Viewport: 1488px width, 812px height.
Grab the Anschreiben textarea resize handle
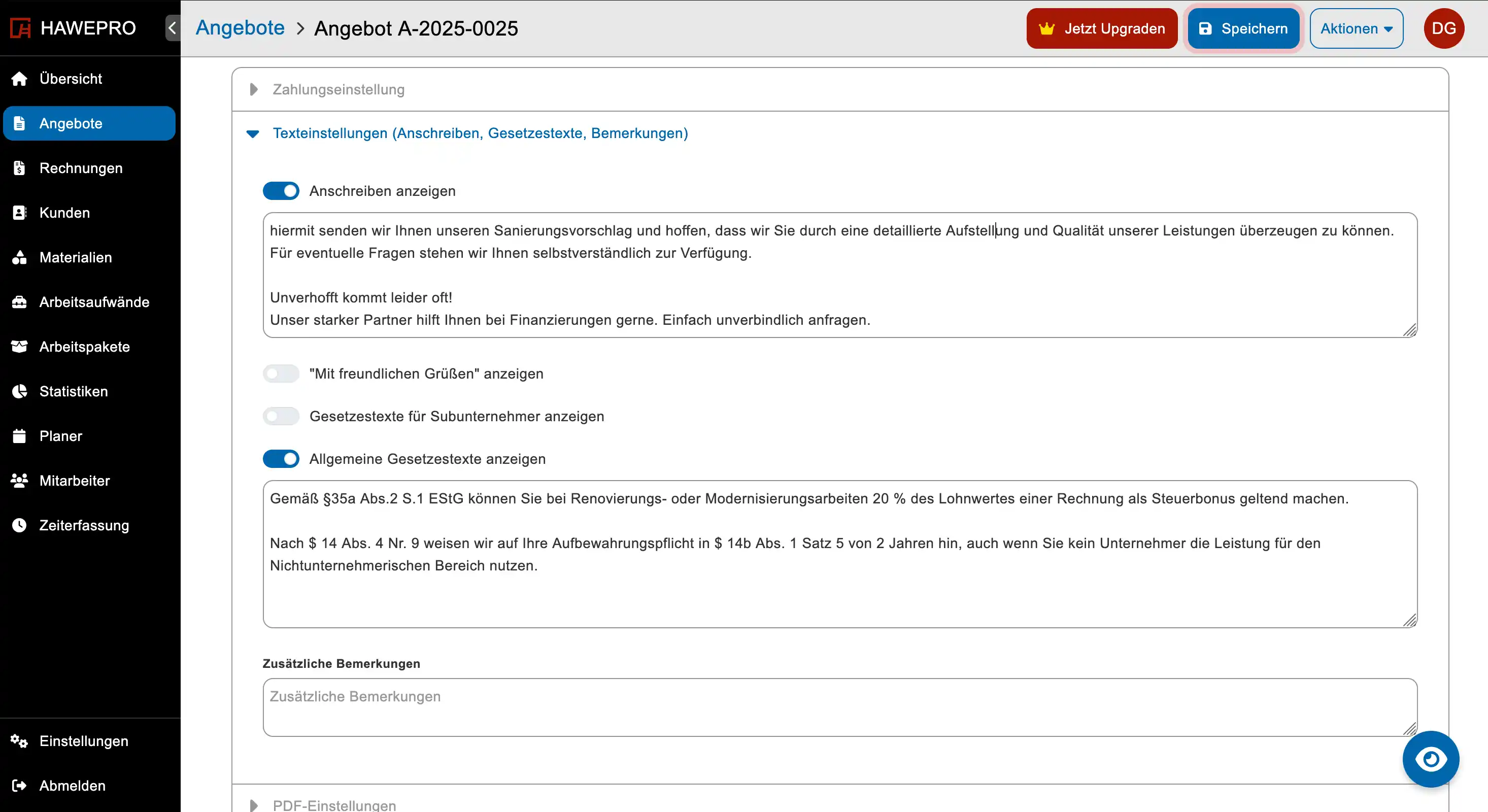point(1410,330)
